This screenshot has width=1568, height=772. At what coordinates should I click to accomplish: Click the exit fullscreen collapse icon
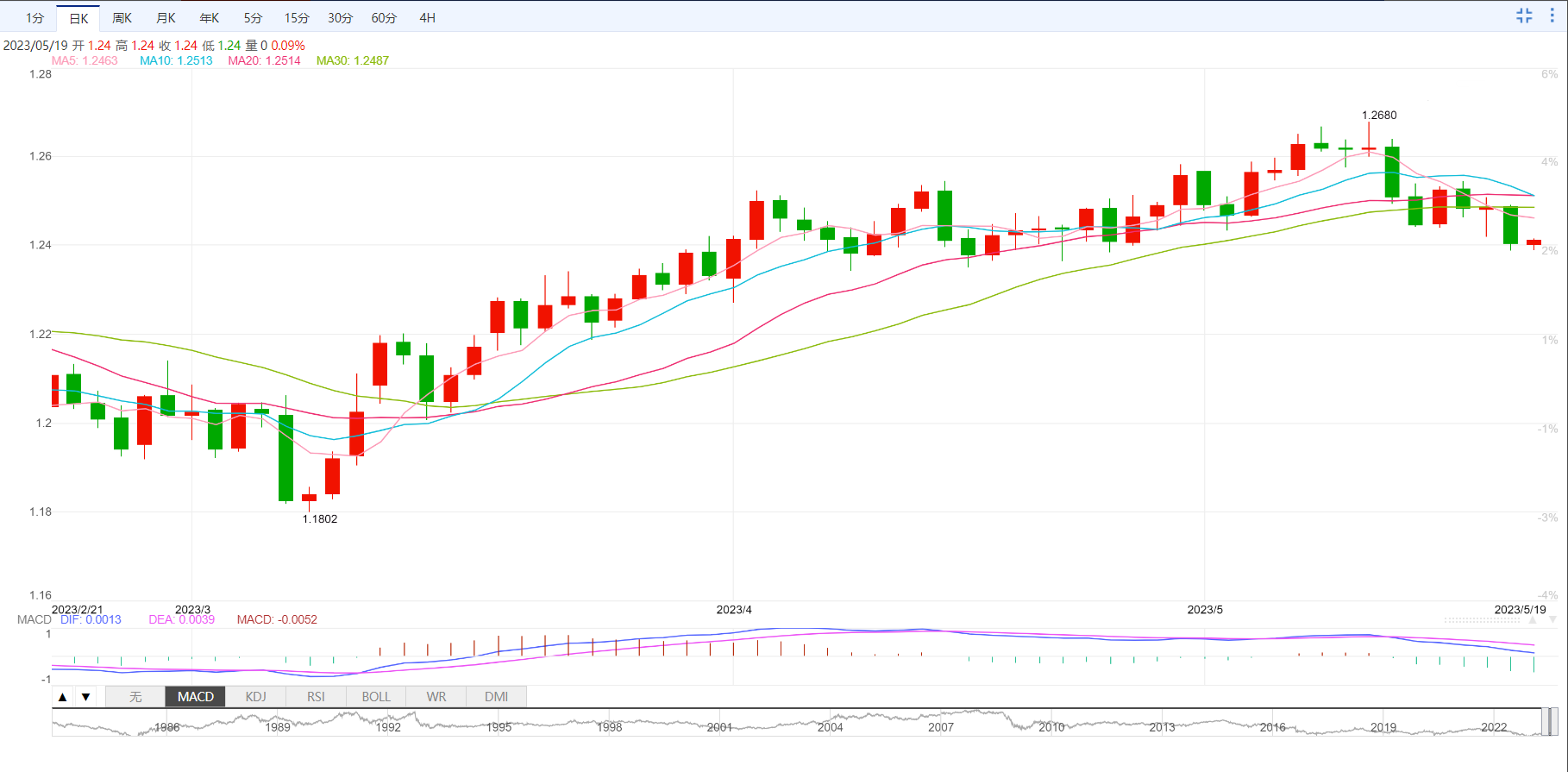click(1524, 16)
